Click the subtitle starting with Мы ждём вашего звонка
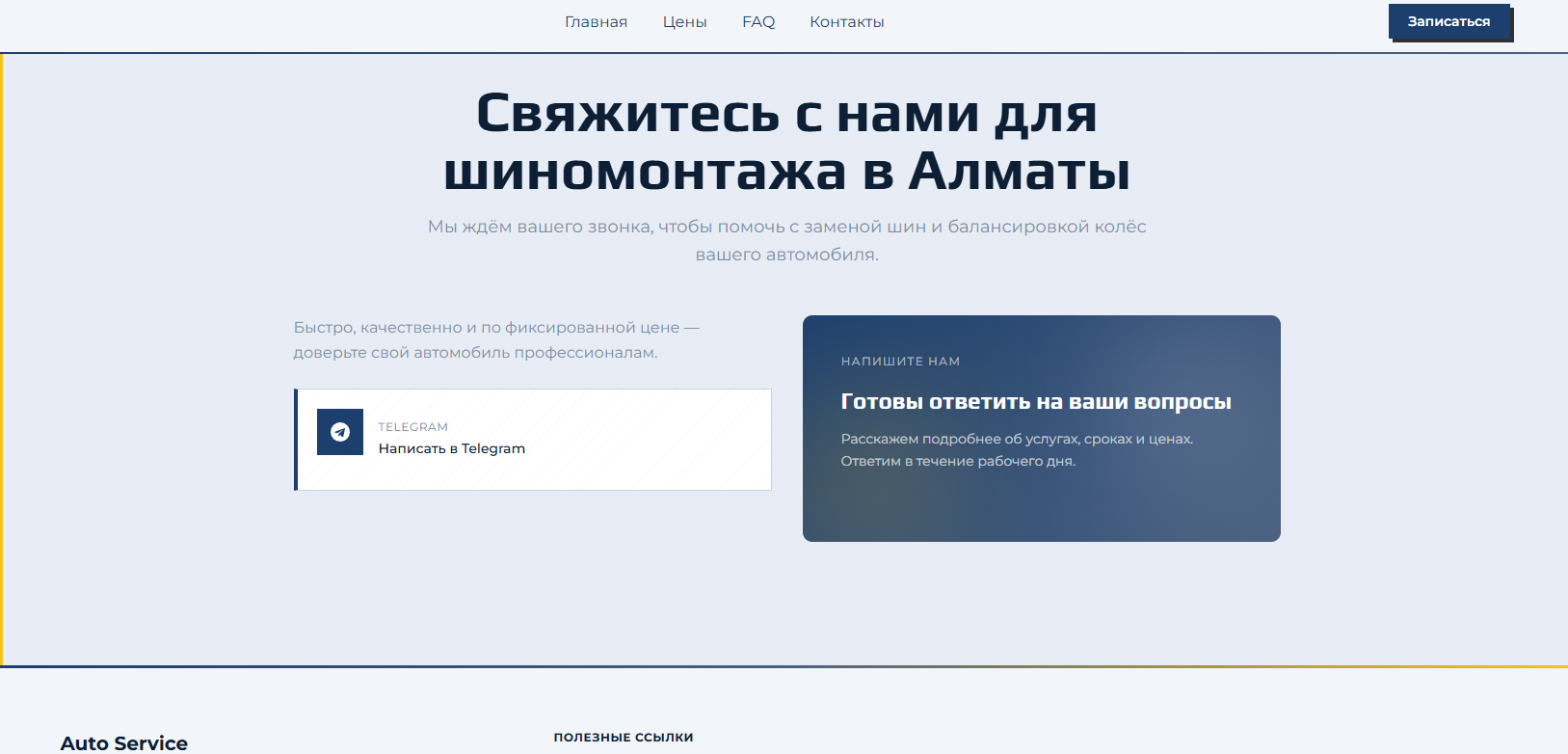This screenshot has width=1568, height=754. coord(786,228)
